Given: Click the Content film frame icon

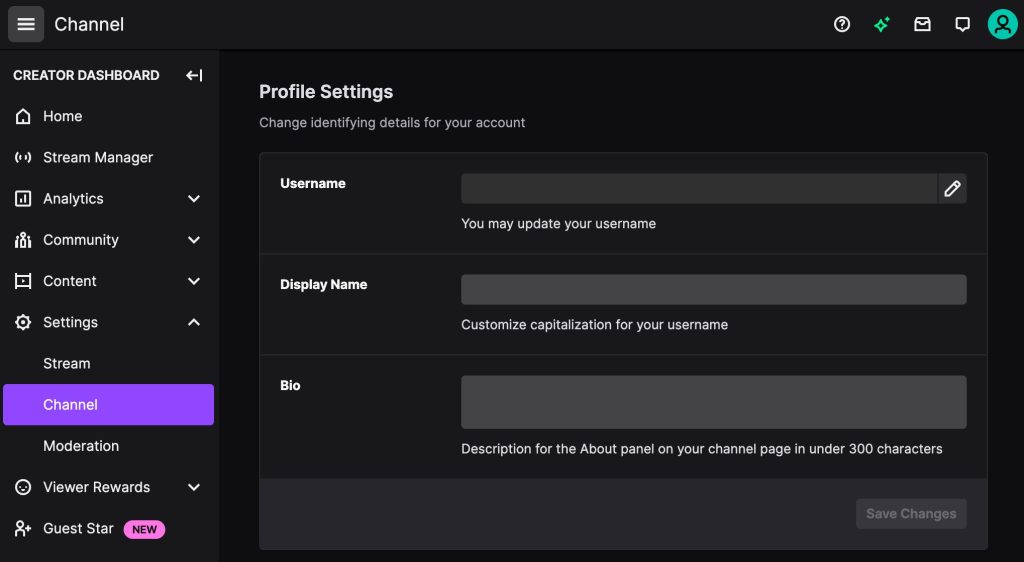Looking at the screenshot, I should pyautogui.click(x=23, y=281).
